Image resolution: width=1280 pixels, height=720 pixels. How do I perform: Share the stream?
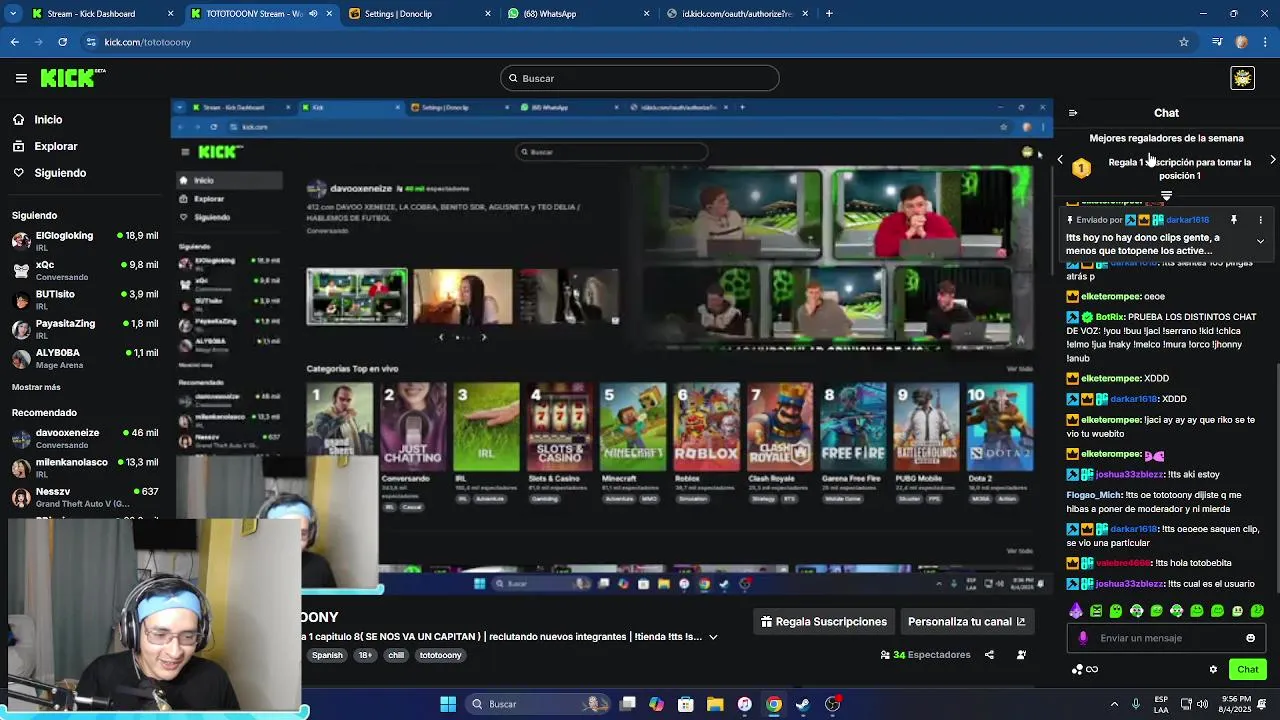pyautogui.click(x=989, y=655)
